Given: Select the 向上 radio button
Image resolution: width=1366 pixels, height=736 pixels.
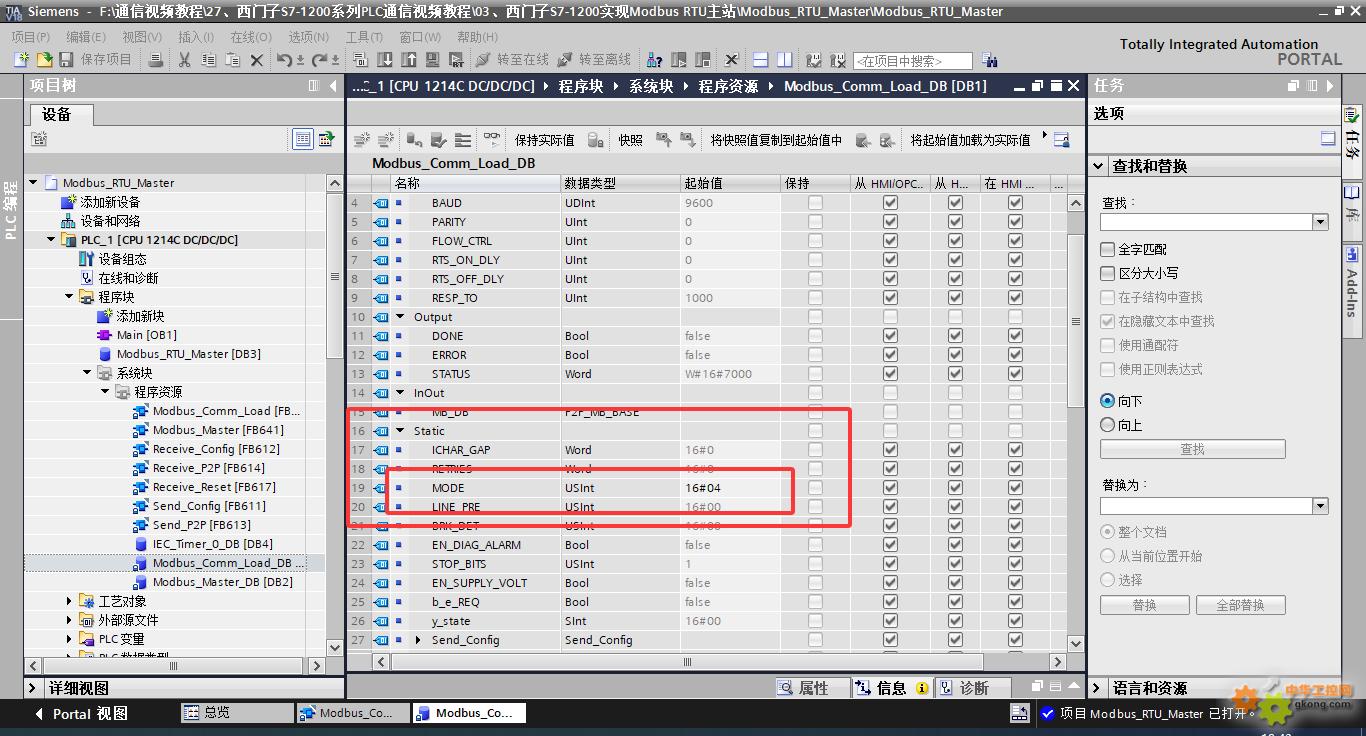Looking at the screenshot, I should tap(1107, 425).
